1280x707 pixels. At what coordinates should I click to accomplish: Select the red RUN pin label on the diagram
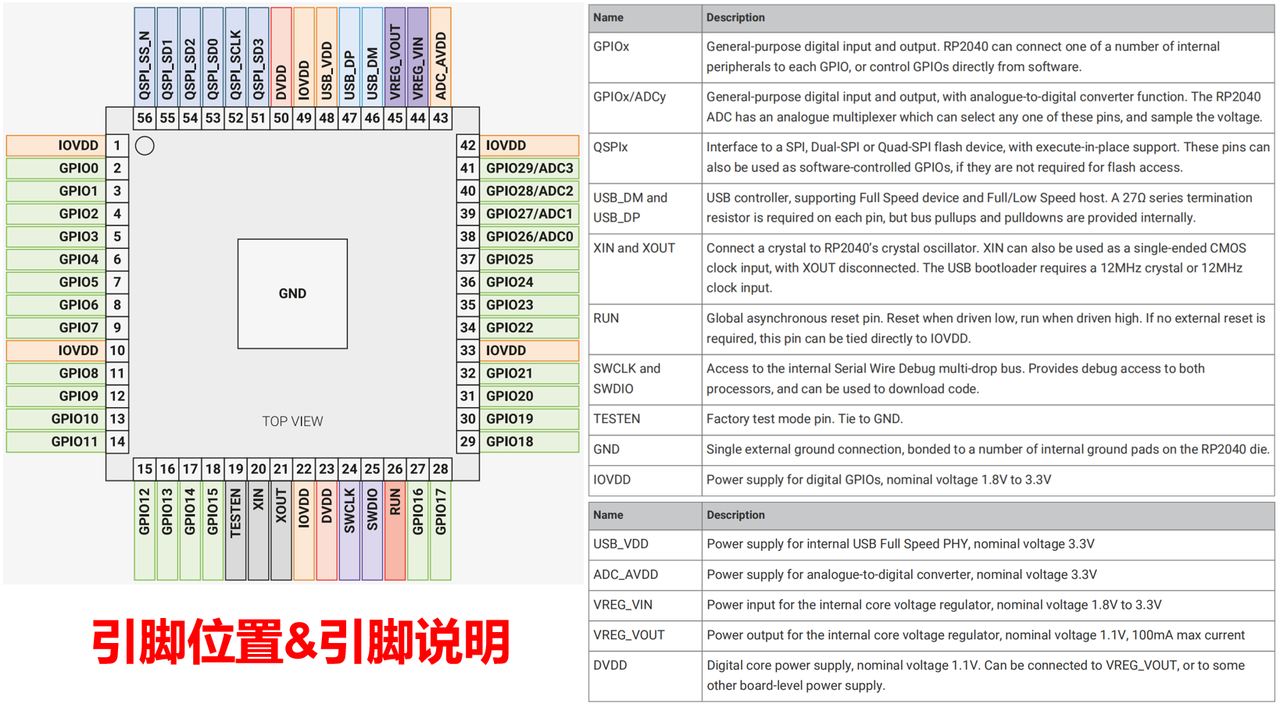pos(395,530)
